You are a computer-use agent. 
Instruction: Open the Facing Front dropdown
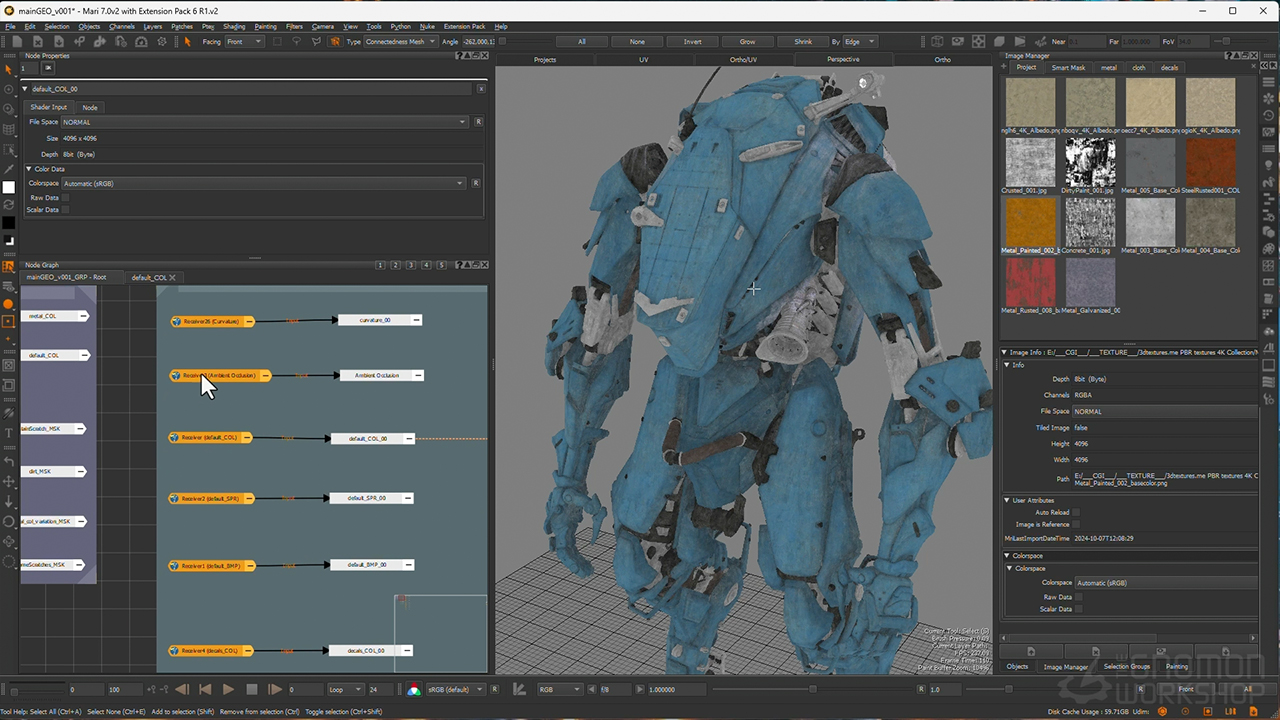[244, 42]
